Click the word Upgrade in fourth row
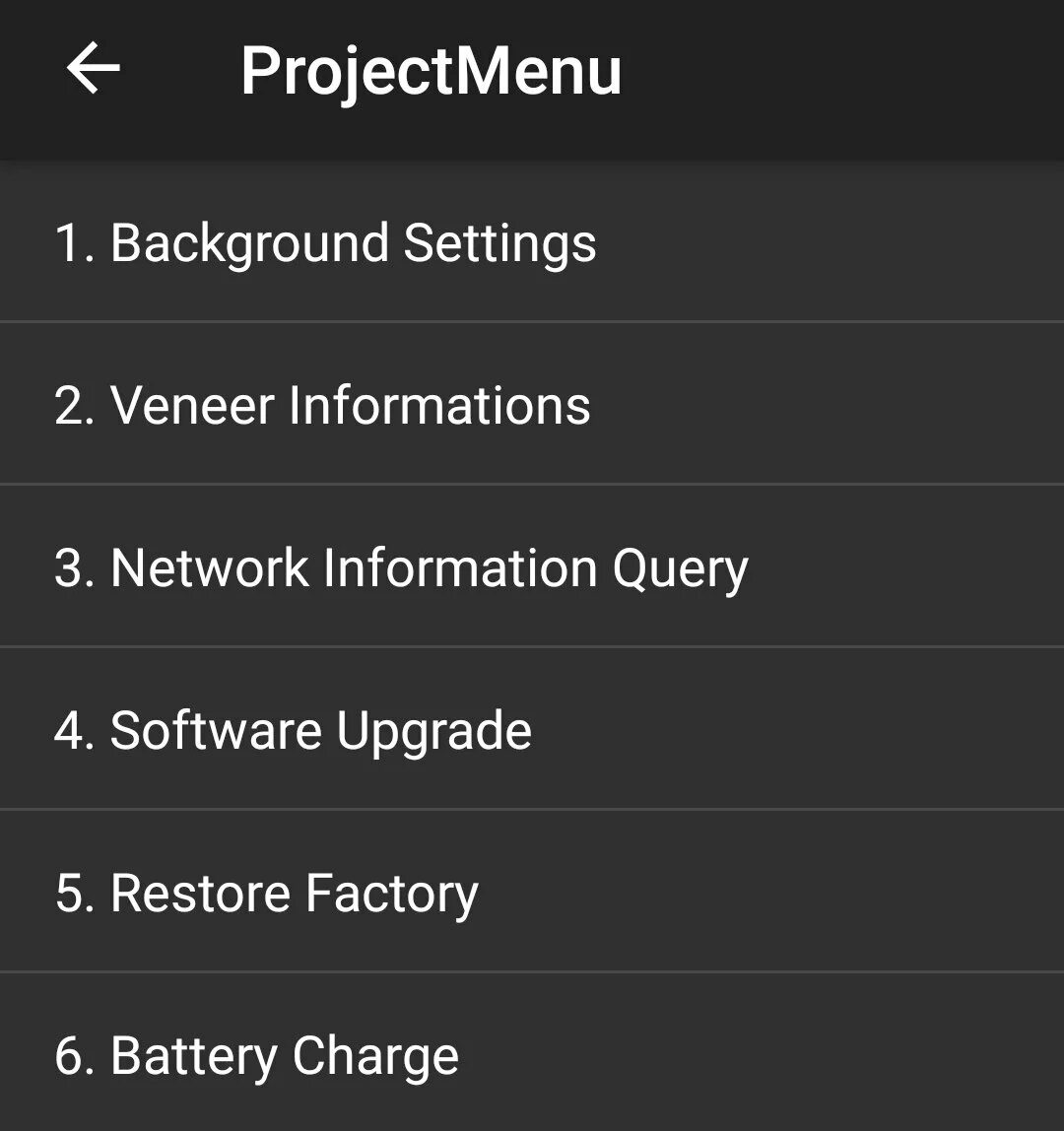 pos(433,732)
